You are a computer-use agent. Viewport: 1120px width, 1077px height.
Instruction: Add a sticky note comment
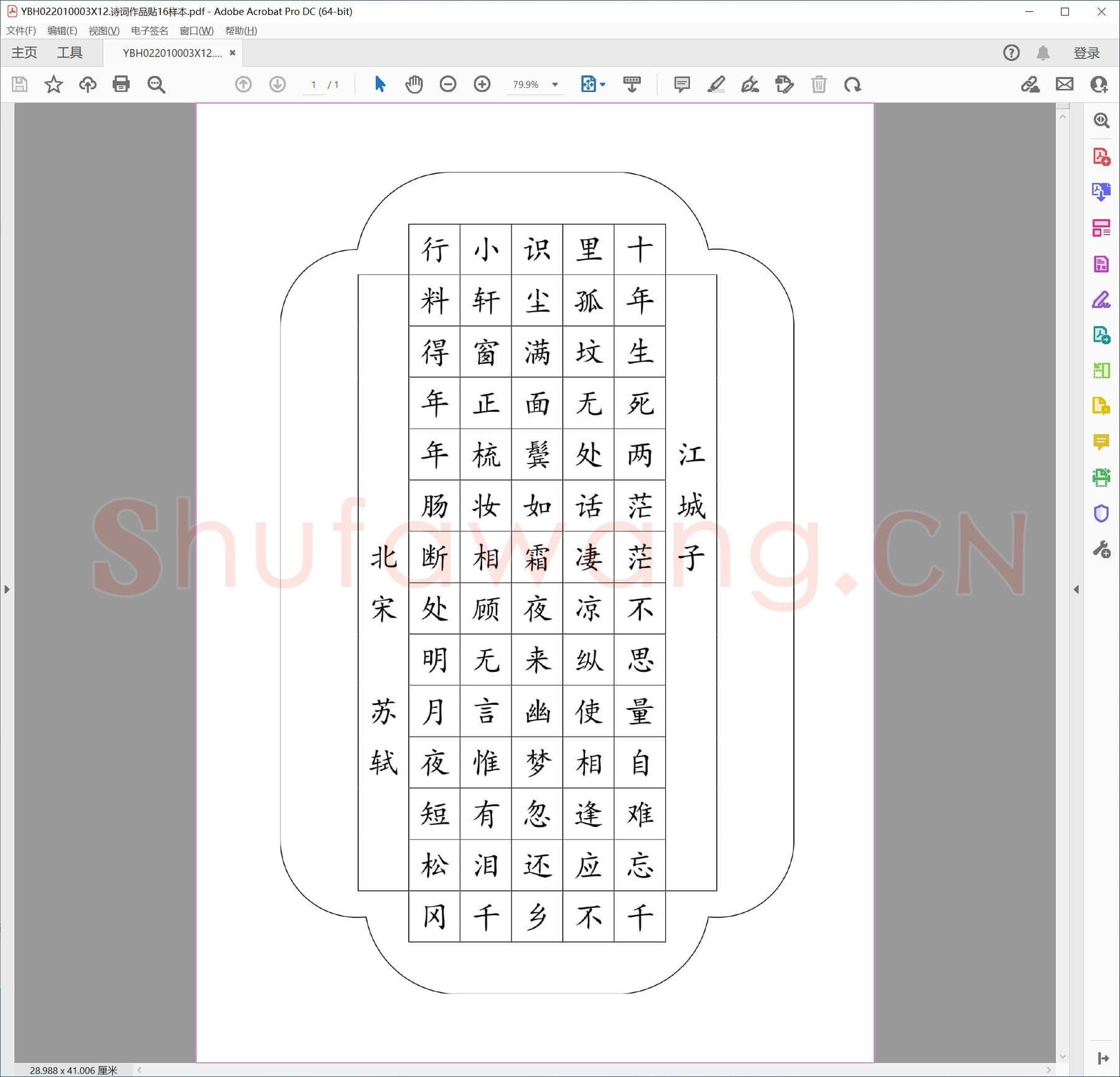[682, 84]
